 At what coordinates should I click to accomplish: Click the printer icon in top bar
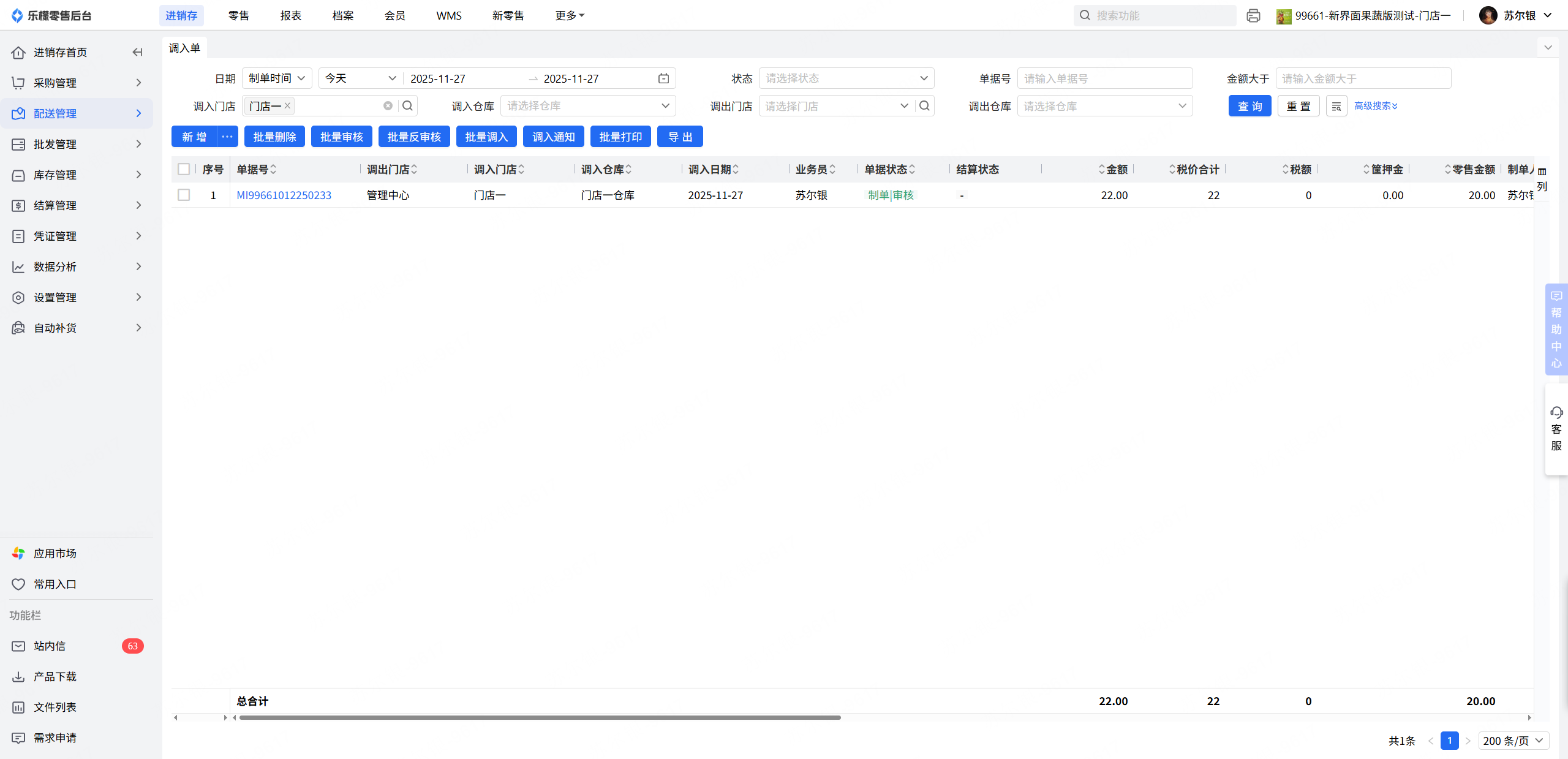coord(1253,16)
